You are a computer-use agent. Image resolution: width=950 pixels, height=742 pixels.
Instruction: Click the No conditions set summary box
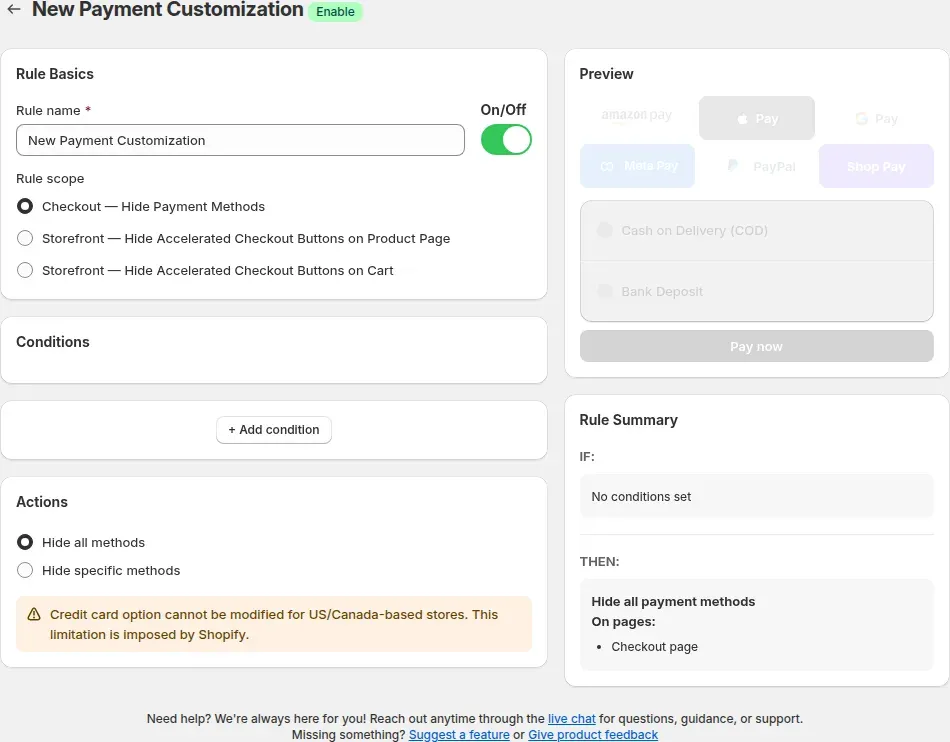[757, 496]
